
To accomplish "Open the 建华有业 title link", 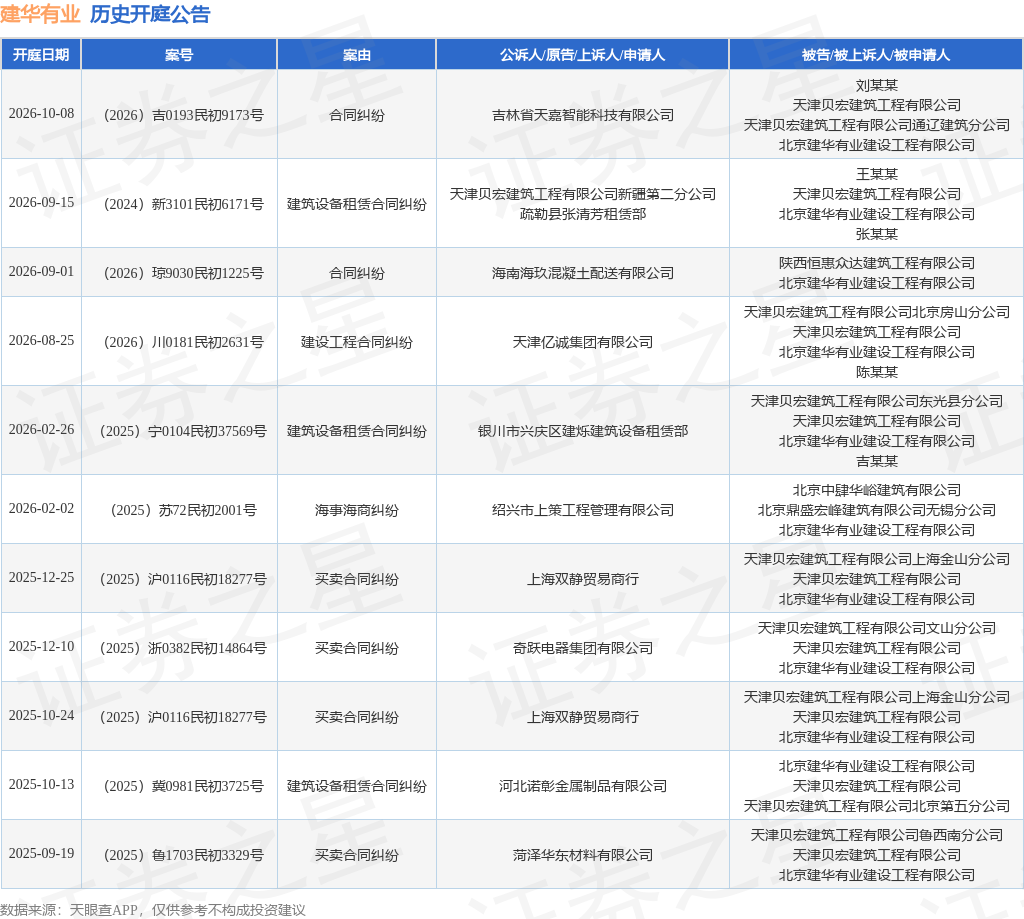I will pyautogui.click(x=40, y=14).
